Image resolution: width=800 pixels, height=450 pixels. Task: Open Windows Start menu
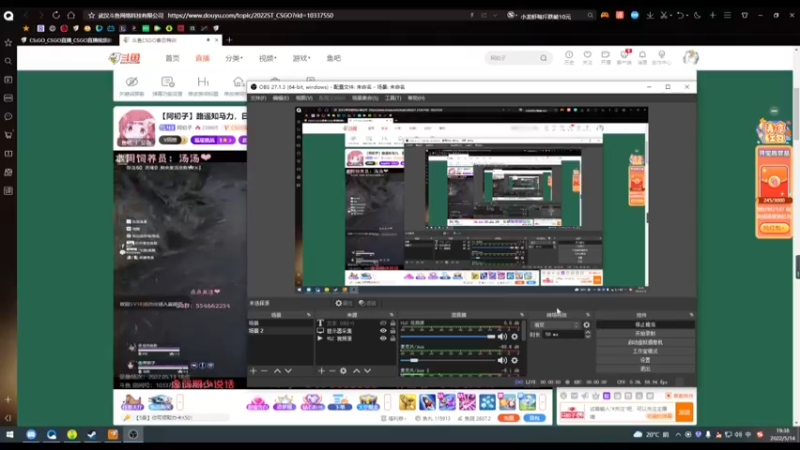9,435
